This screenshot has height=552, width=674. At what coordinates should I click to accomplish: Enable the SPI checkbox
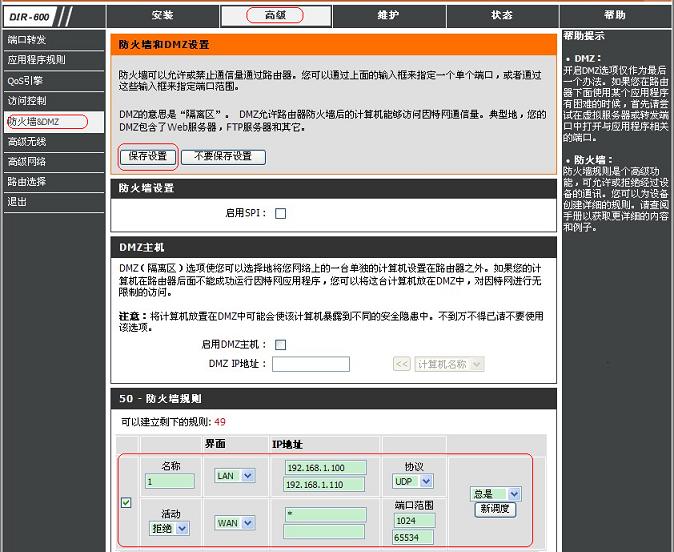click(281, 213)
